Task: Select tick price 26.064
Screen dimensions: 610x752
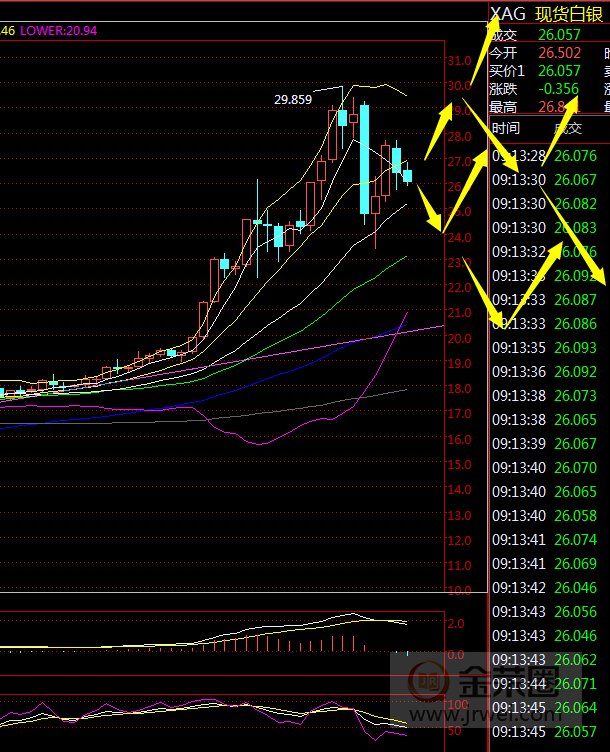Action: point(575,707)
